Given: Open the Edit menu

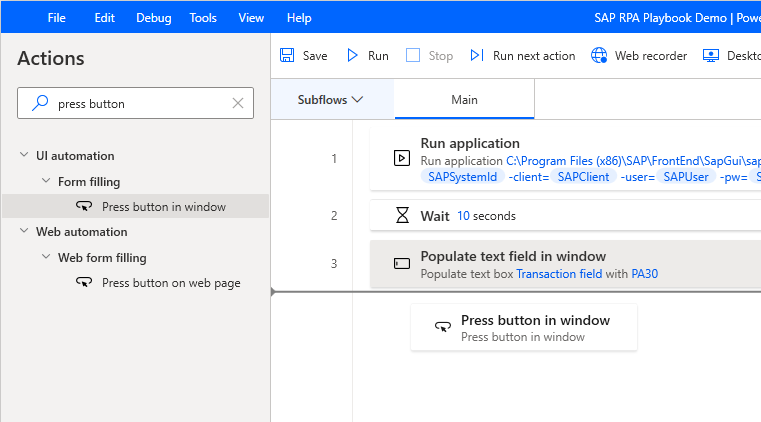Looking at the screenshot, I should pyautogui.click(x=104, y=18).
